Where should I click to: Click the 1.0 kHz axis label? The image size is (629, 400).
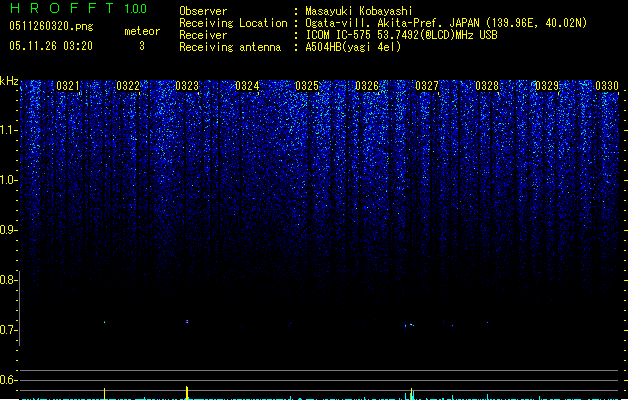[x=9, y=180]
